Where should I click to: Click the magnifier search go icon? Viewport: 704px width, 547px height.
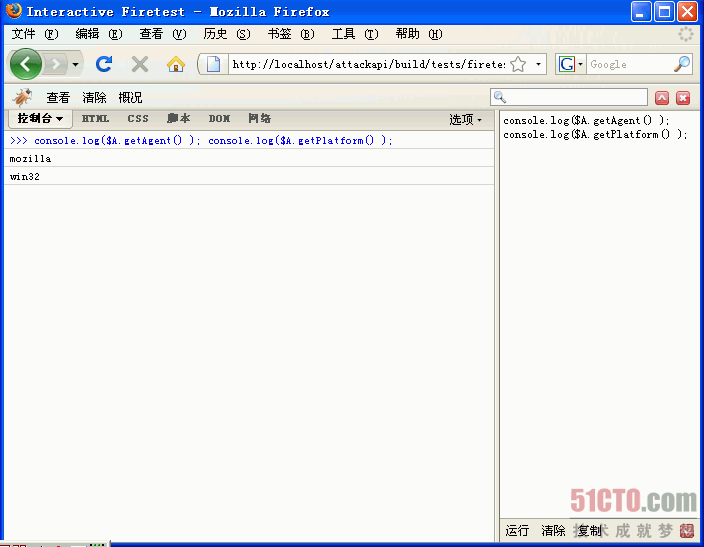click(682, 64)
